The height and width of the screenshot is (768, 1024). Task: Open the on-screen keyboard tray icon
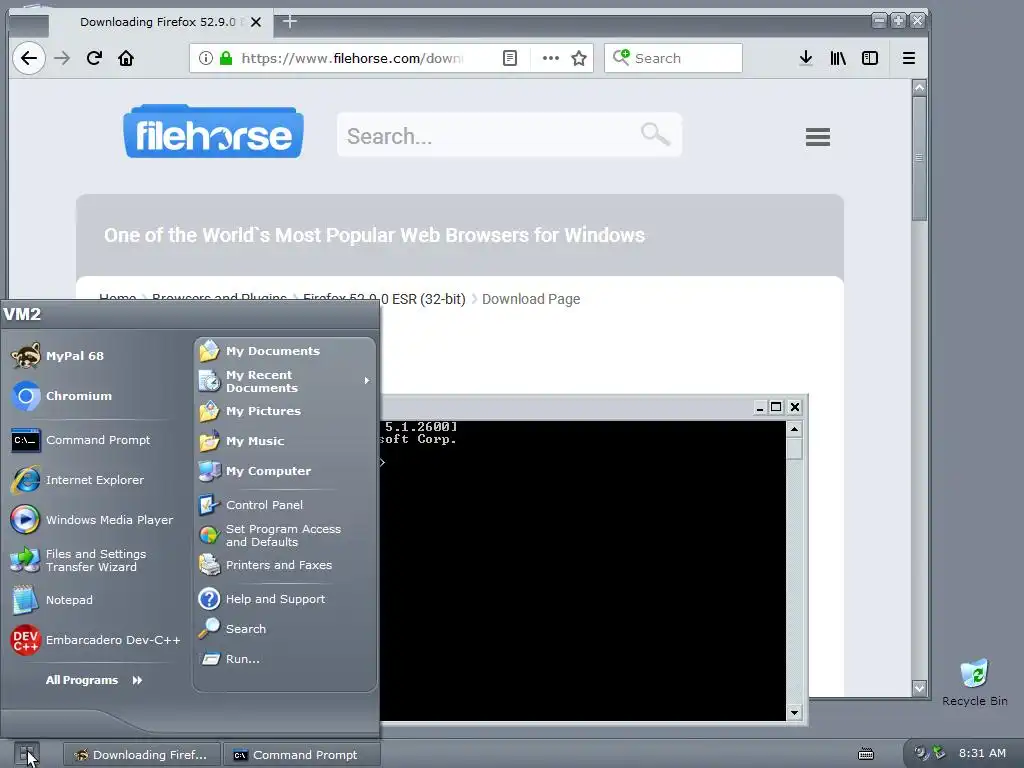[866, 754]
